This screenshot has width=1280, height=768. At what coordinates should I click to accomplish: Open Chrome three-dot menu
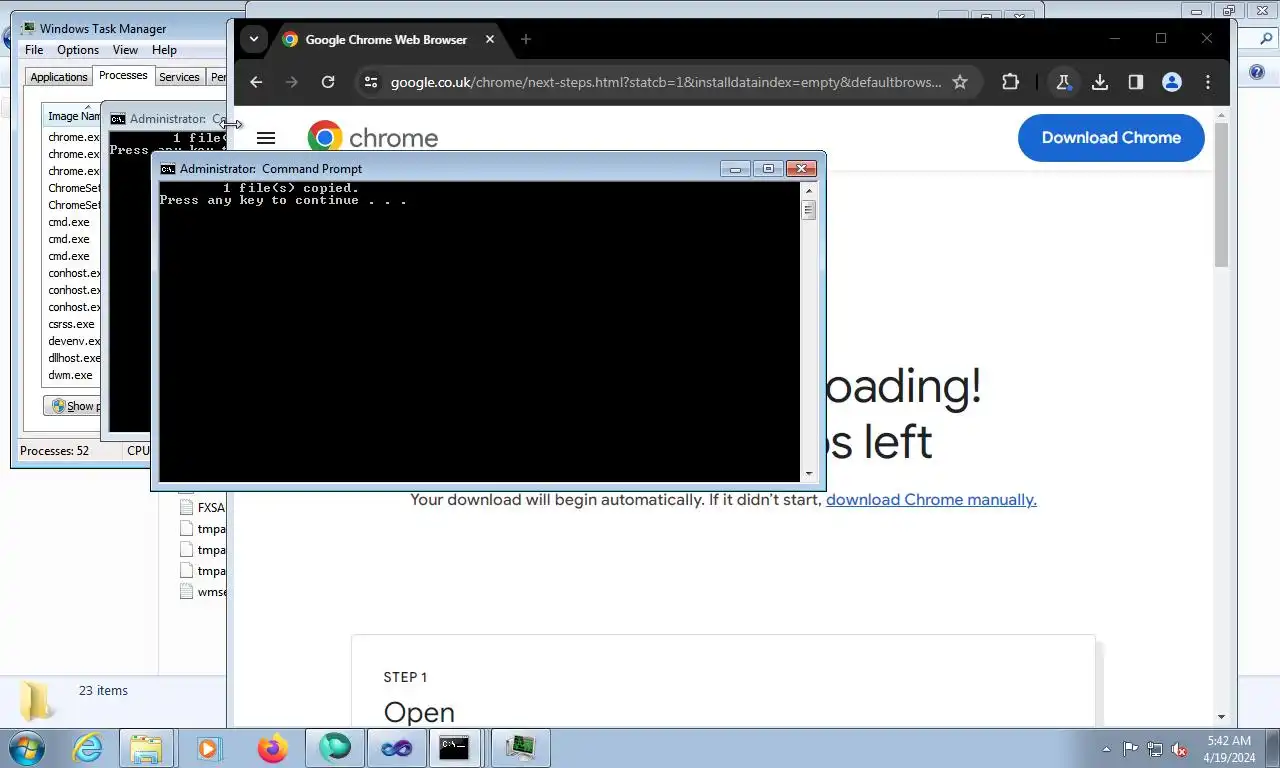tap(1208, 82)
